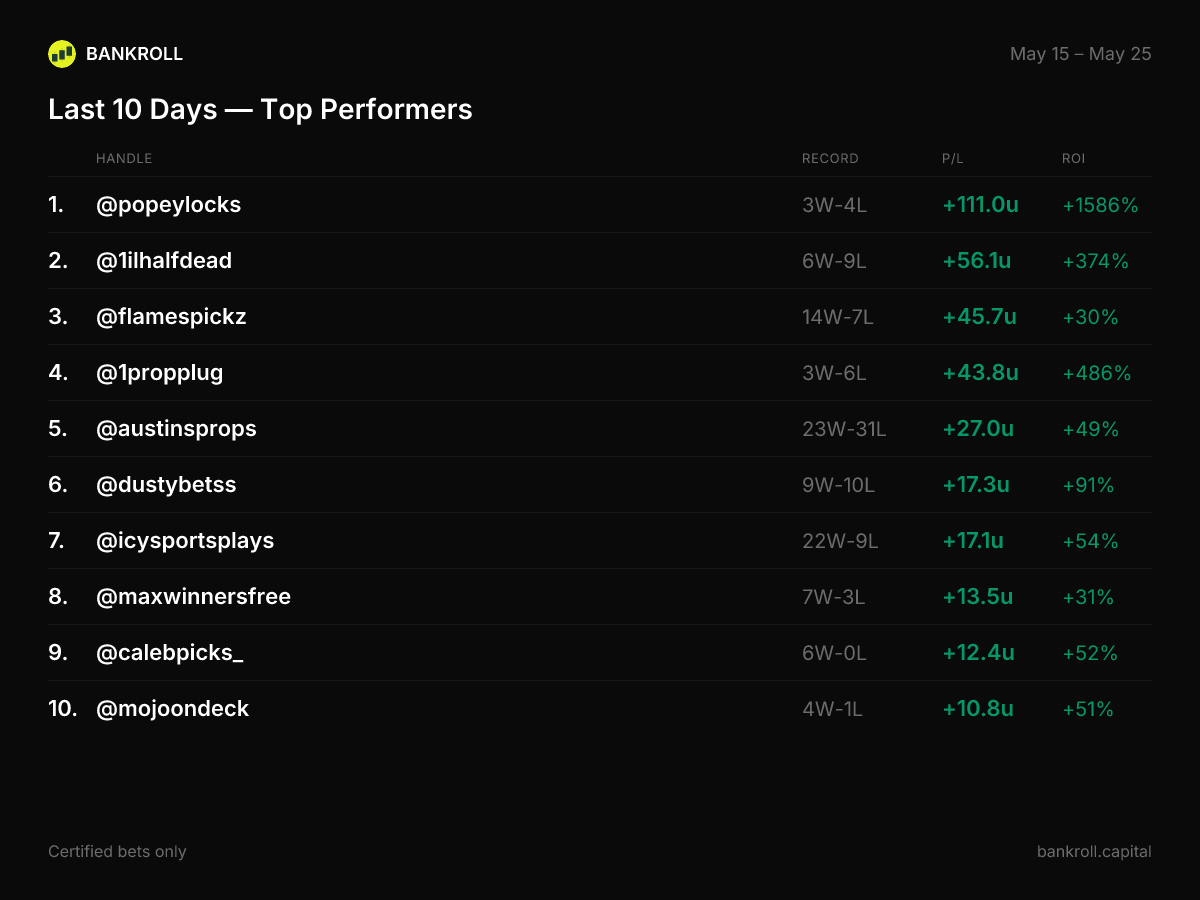Click the +31% ROI value
The image size is (1200, 900).
1088,597
